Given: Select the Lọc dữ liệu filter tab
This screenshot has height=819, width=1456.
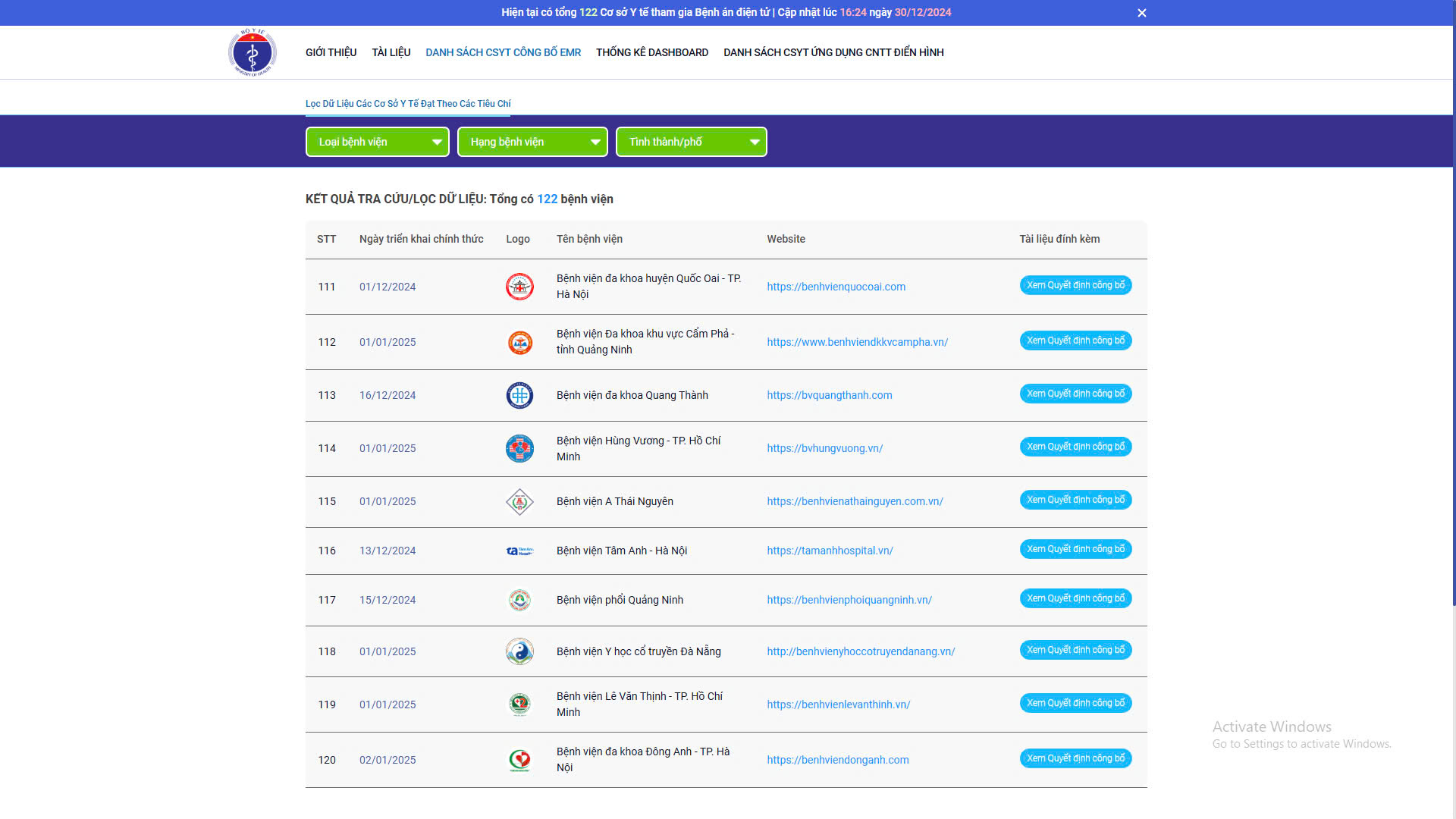Looking at the screenshot, I should point(408,104).
